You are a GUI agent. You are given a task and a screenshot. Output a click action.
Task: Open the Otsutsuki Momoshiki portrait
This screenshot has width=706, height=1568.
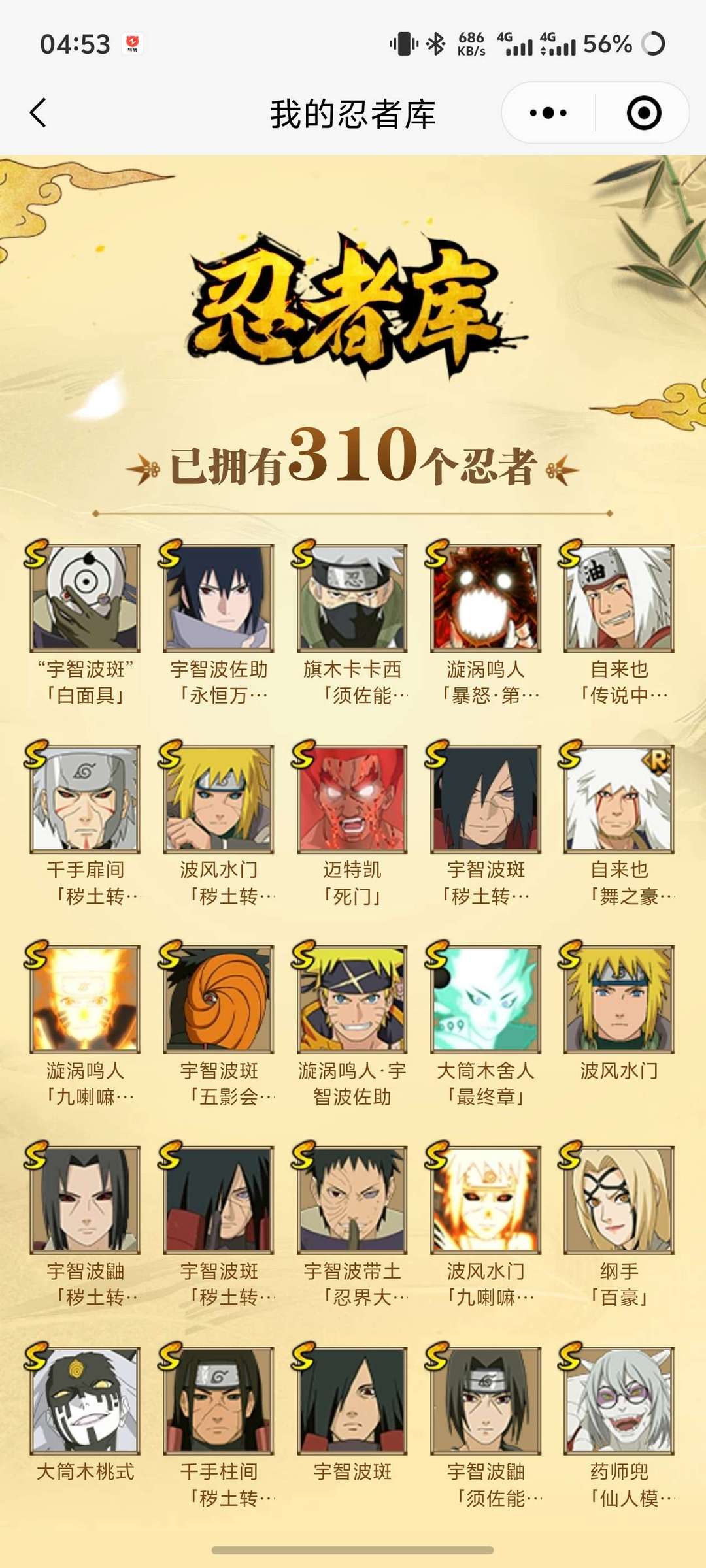[x=86, y=1400]
